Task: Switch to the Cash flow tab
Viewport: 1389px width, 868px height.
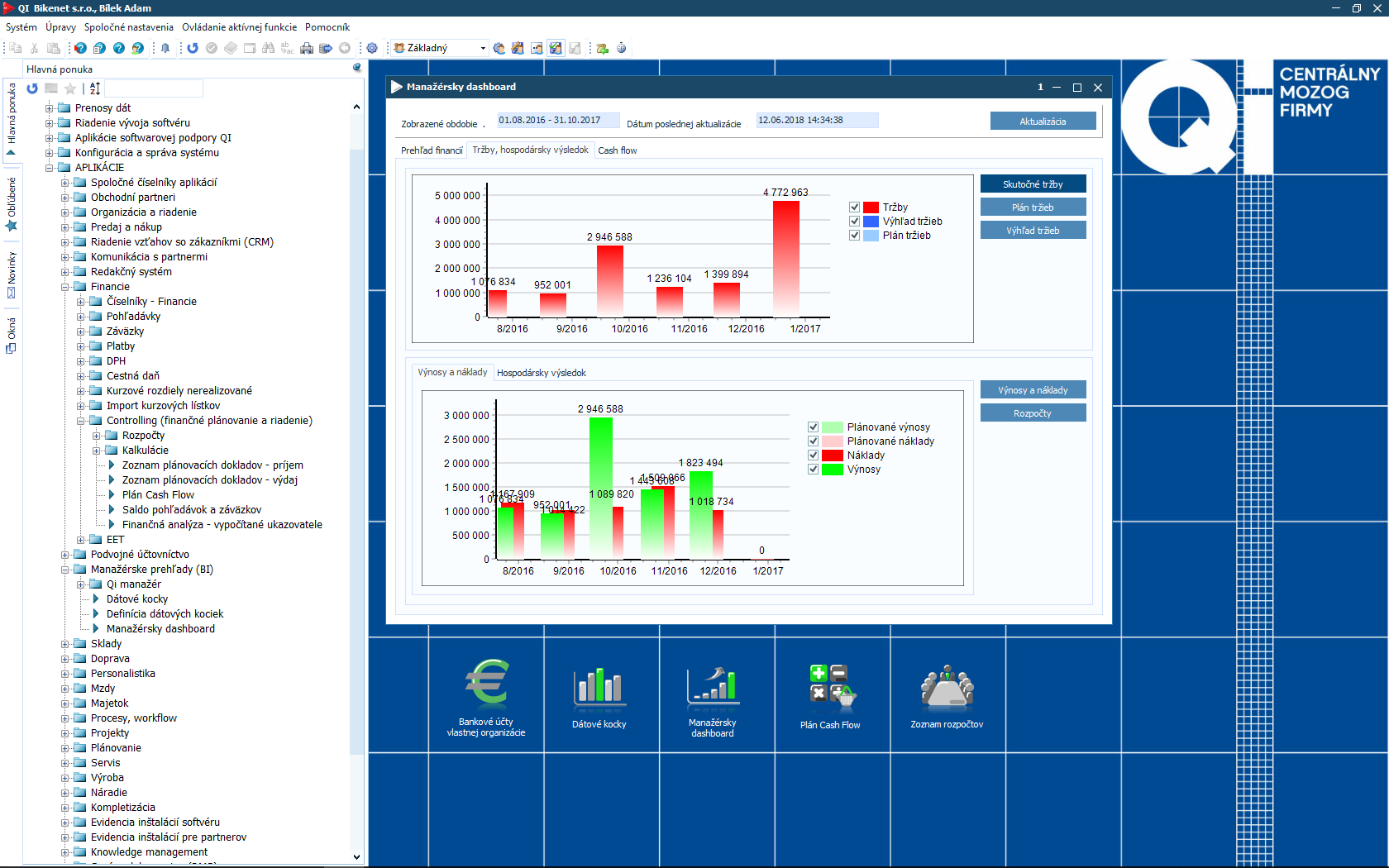Action: (618, 150)
